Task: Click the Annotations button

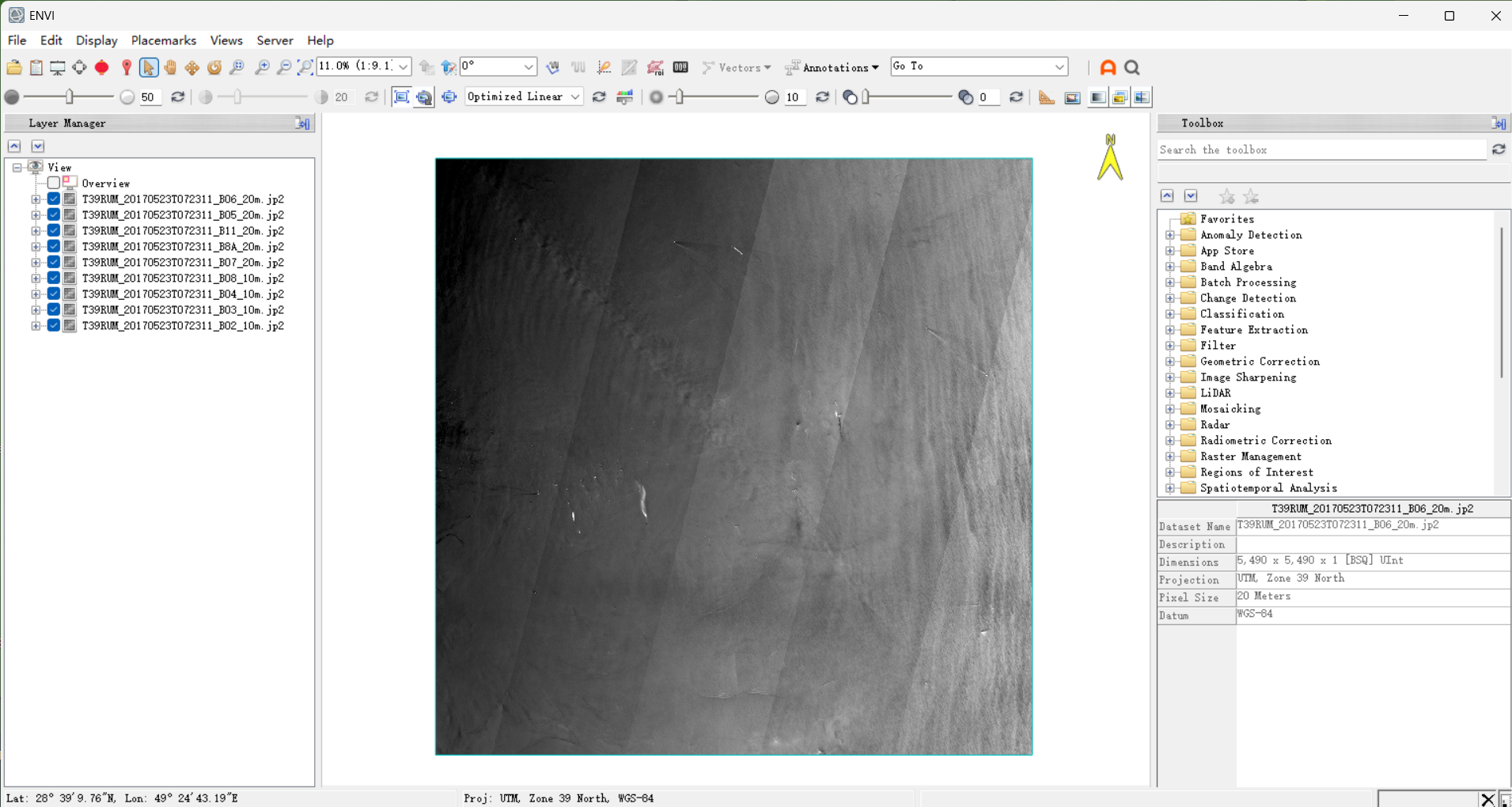Action: [832, 68]
